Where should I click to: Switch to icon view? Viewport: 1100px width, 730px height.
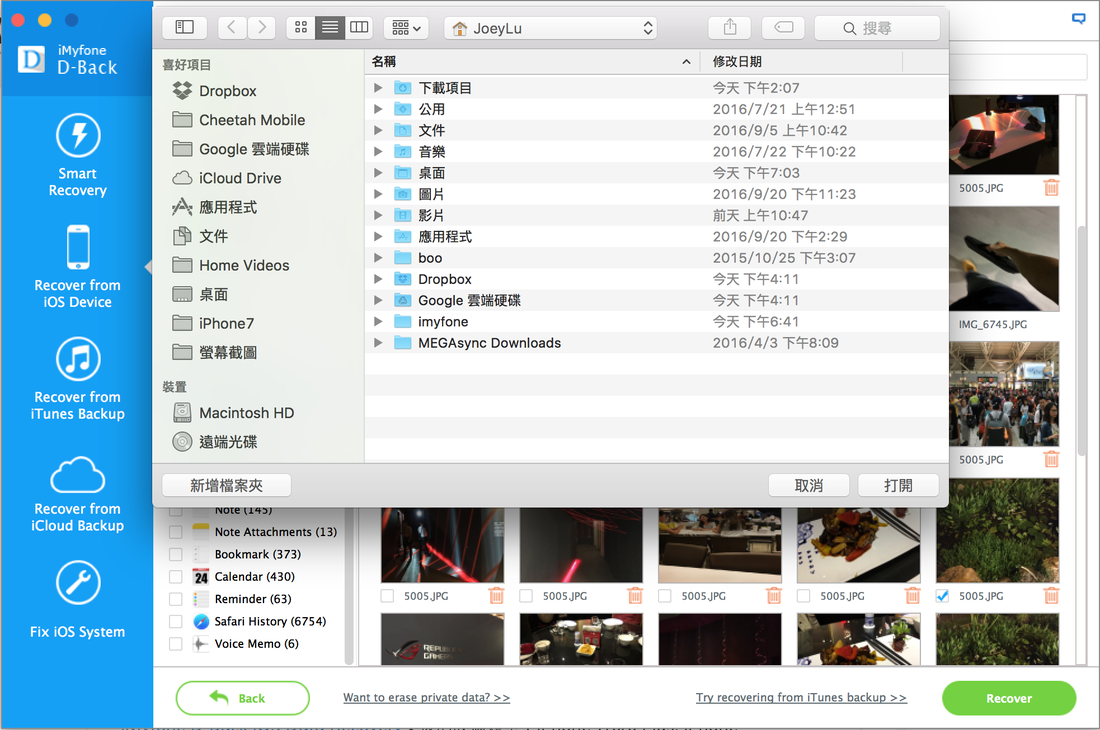[301, 27]
